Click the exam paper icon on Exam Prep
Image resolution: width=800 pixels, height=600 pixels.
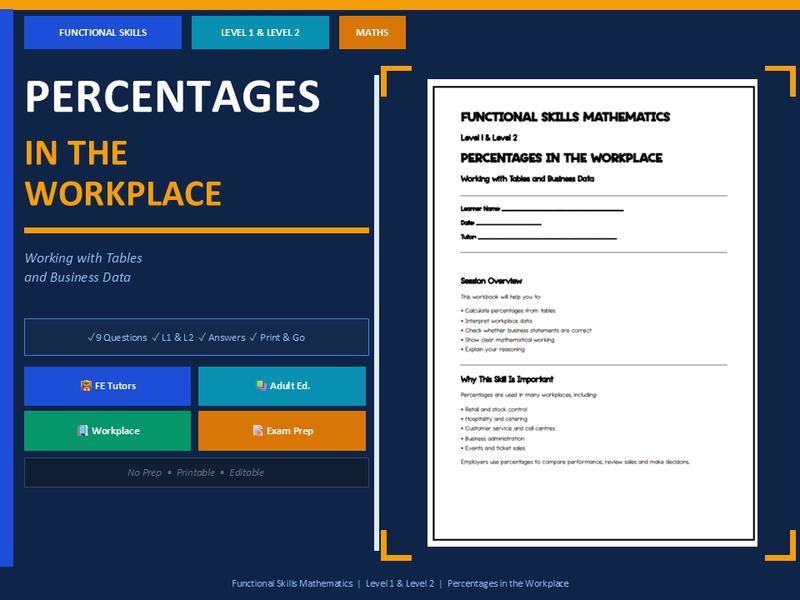257,430
